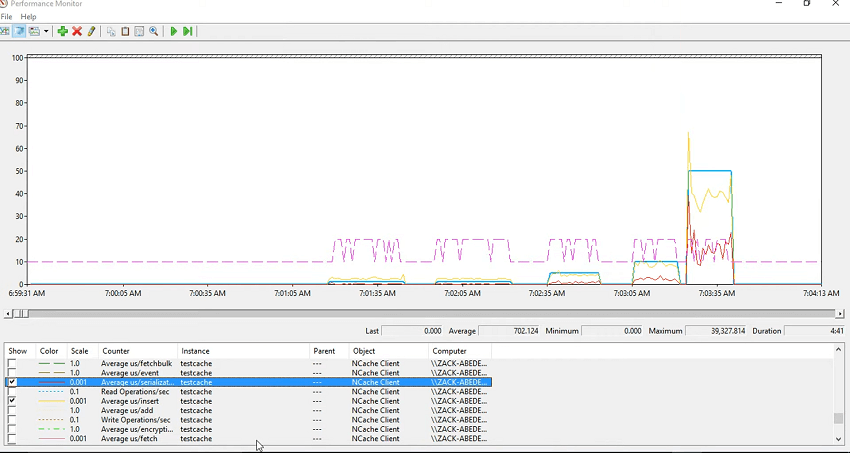The image size is (850, 453).
Task: Sort by the Show column header
Action: (x=20, y=351)
